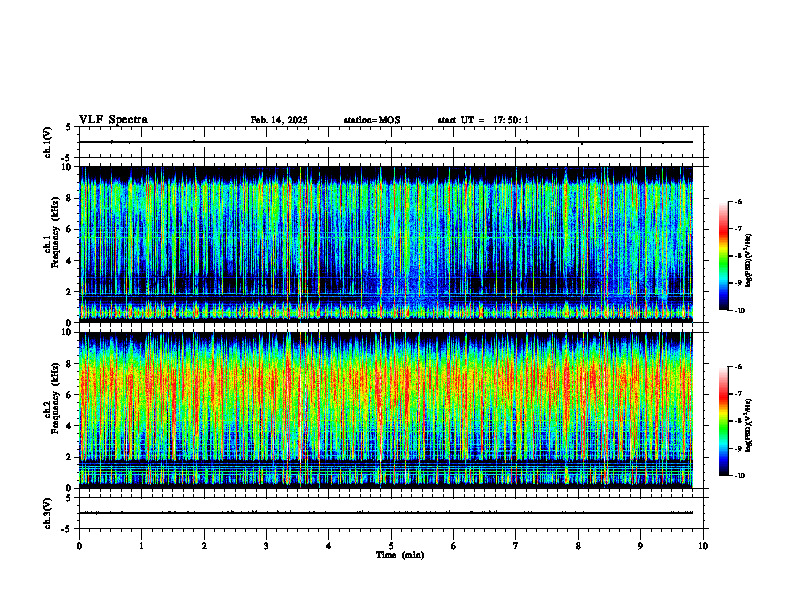Screen dimensions: 792x612
Task: Click the "ch.1(V)" top waveform axis label
Action: (47, 142)
